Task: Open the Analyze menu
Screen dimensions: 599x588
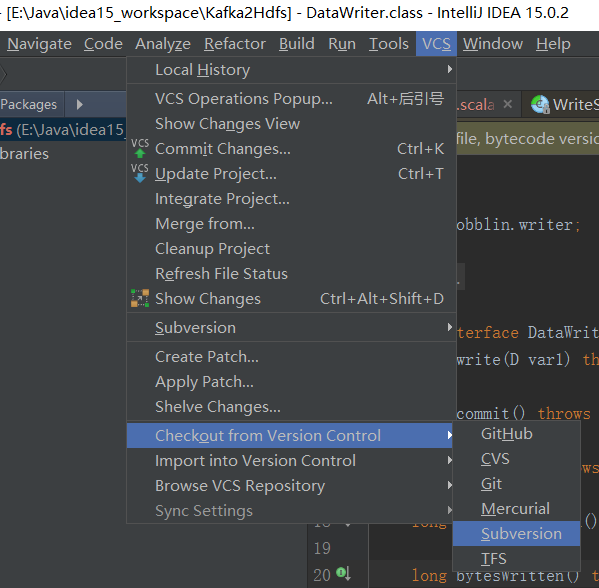Action: [163, 44]
